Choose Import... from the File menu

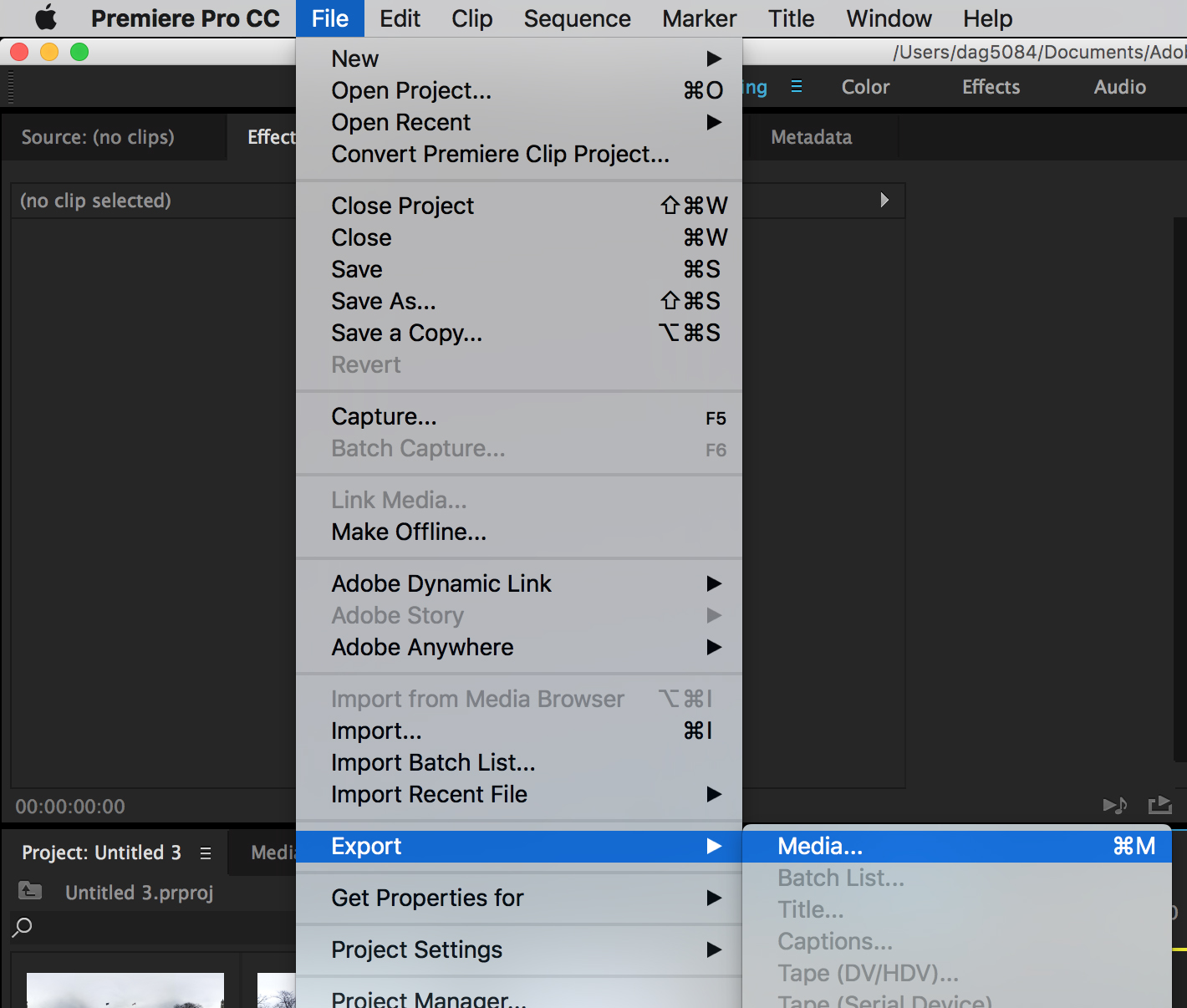click(519, 731)
